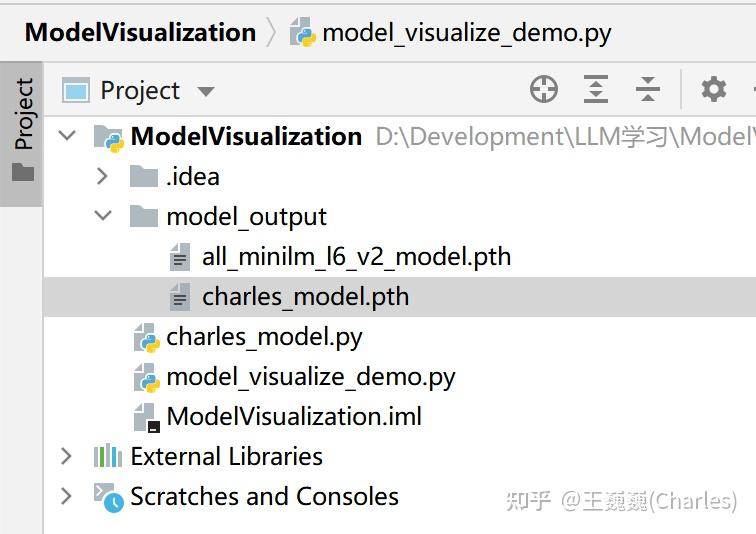Select model_visualize_demo.py in the project tree
756x534 pixels.
point(310,377)
